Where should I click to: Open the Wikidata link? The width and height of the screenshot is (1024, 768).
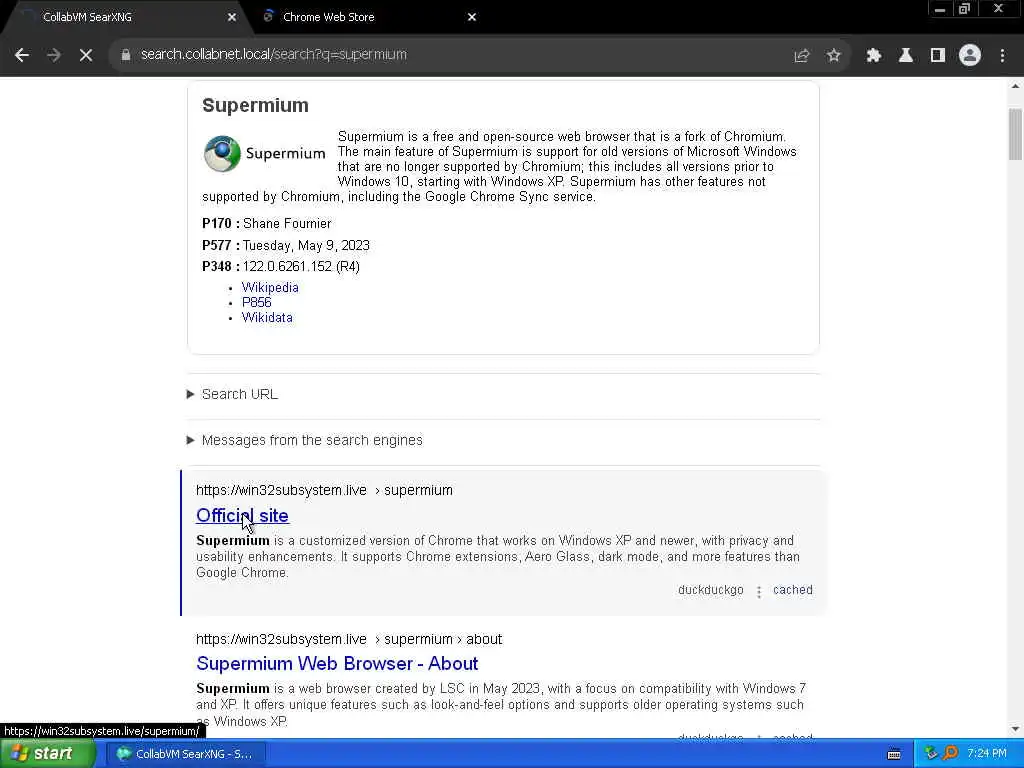point(267,317)
